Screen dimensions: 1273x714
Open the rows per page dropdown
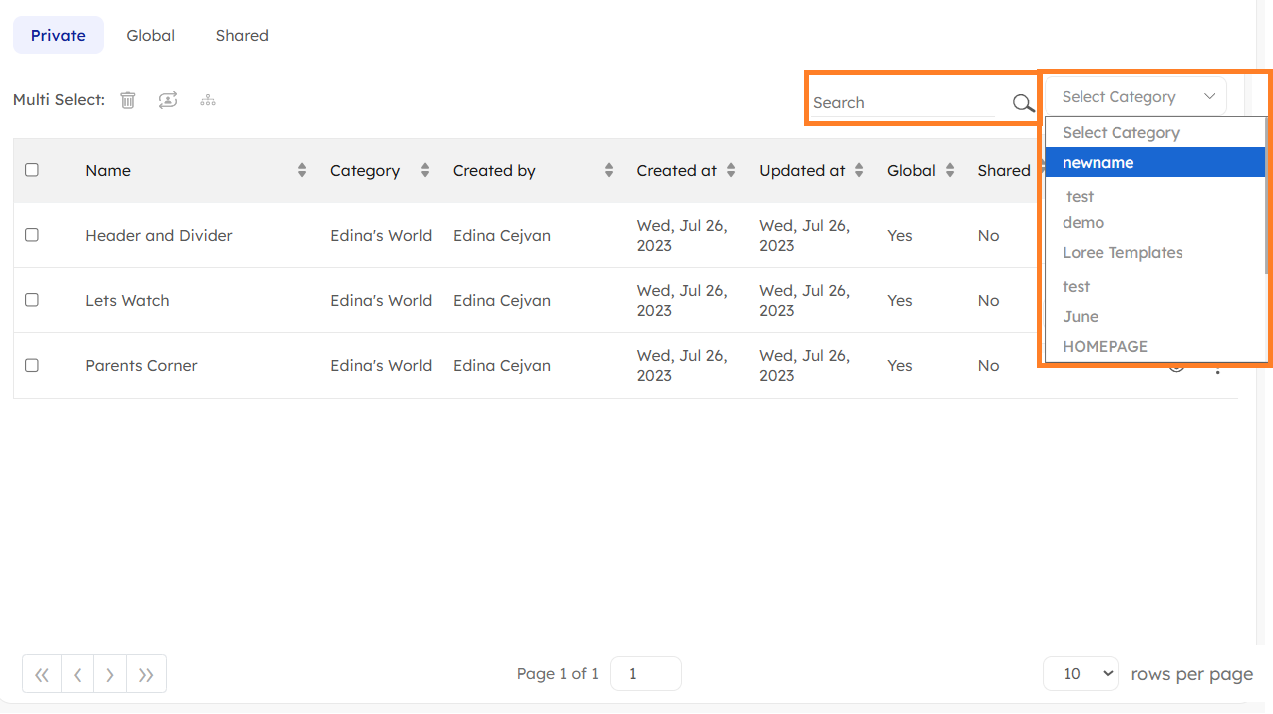(1079, 674)
